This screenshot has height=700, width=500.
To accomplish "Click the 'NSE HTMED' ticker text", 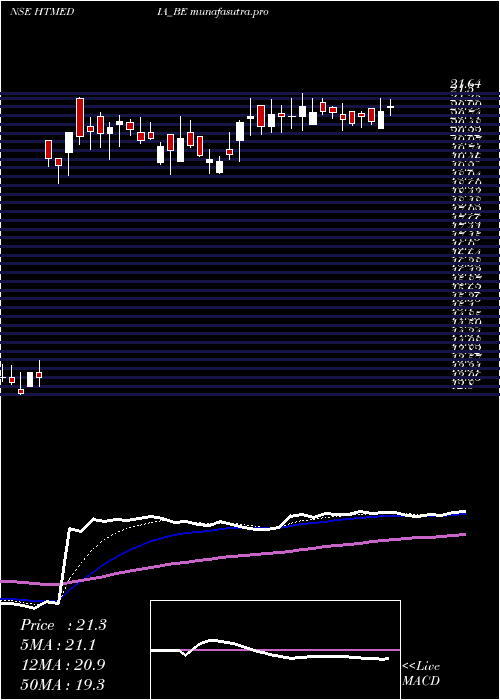I will point(42,12).
